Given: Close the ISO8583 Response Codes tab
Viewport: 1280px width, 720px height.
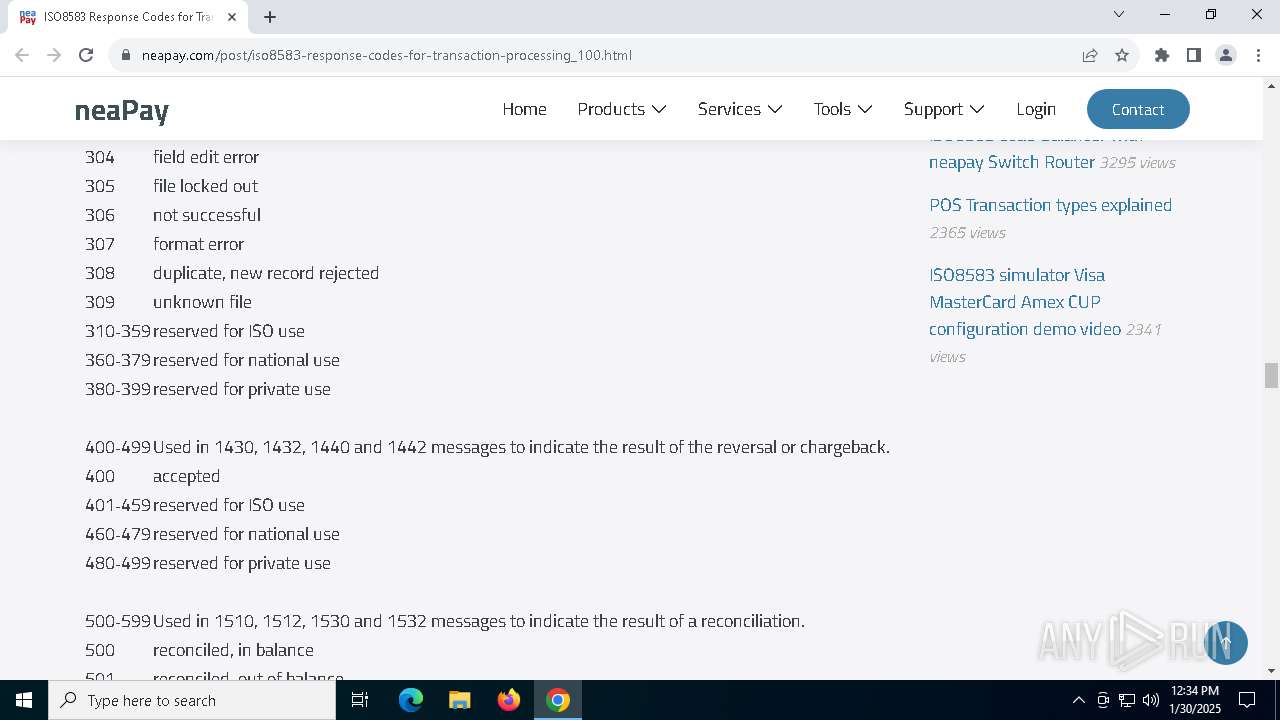Looking at the screenshot, I should pyautogui.click(x=232, y=17).
